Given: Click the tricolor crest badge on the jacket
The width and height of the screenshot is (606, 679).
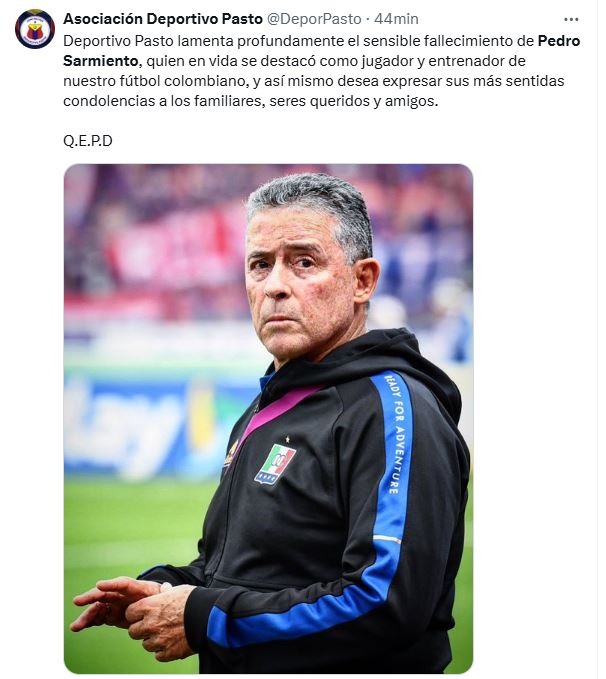Looking at the screenshot, I should [275, 464].
